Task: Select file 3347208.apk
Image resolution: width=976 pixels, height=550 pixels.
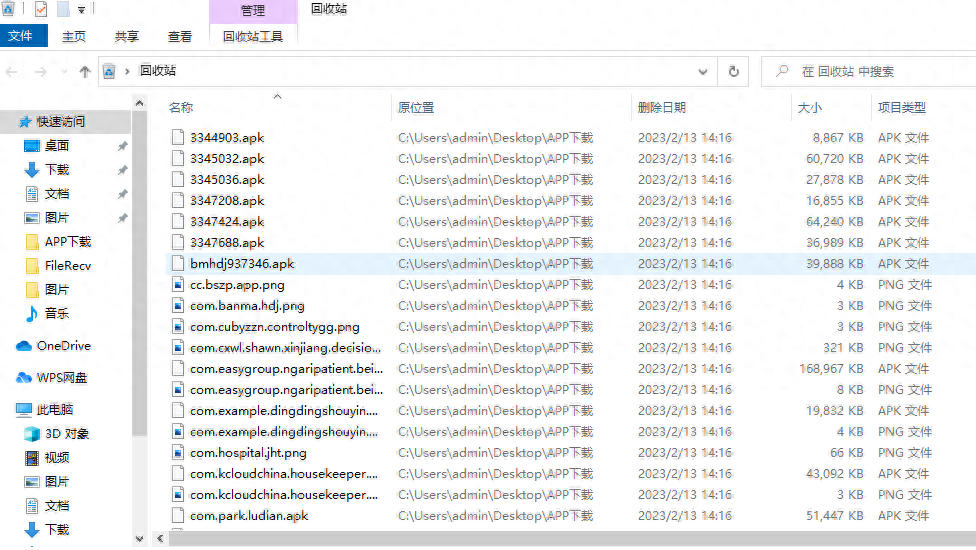Action: (227, 201)
